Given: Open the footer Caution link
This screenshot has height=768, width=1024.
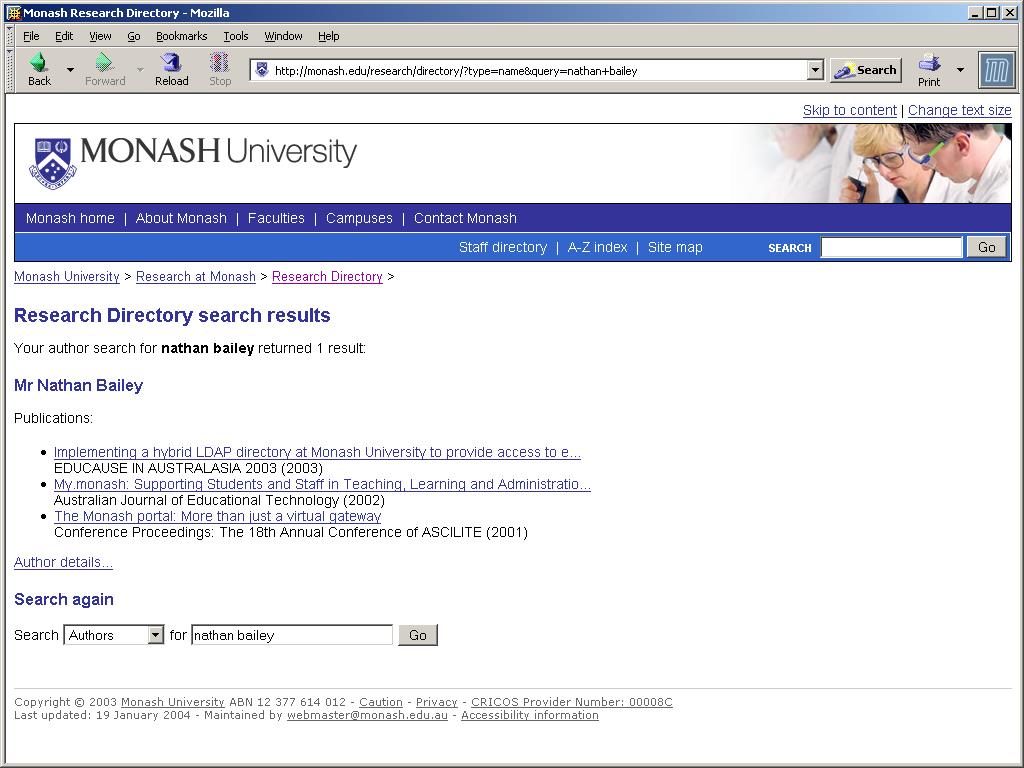Looking at the screenshot, I should [x=381, y=702].
